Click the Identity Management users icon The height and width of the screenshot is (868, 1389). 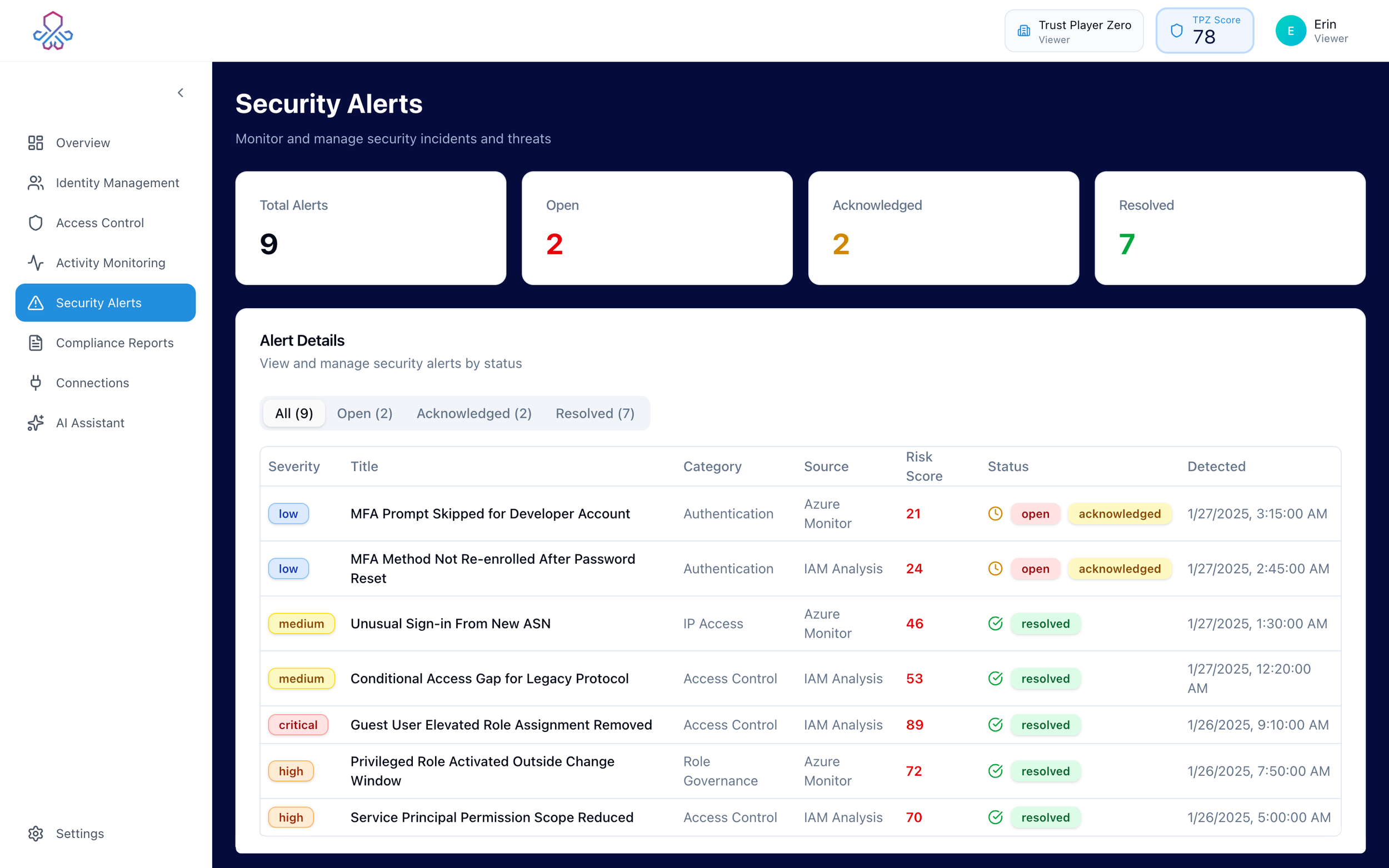click(36, 183)
